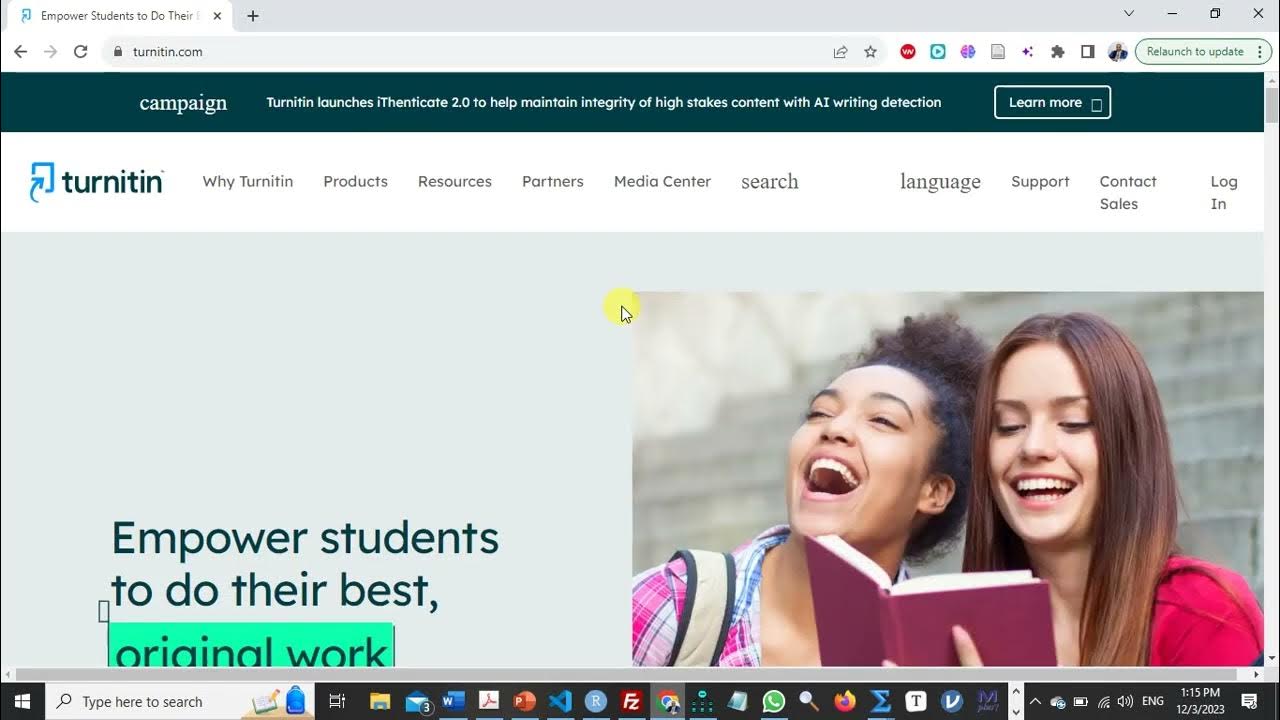Open the purple sparkles extension
This screenshot has height=720, width=1280.
coord(1028,52)
